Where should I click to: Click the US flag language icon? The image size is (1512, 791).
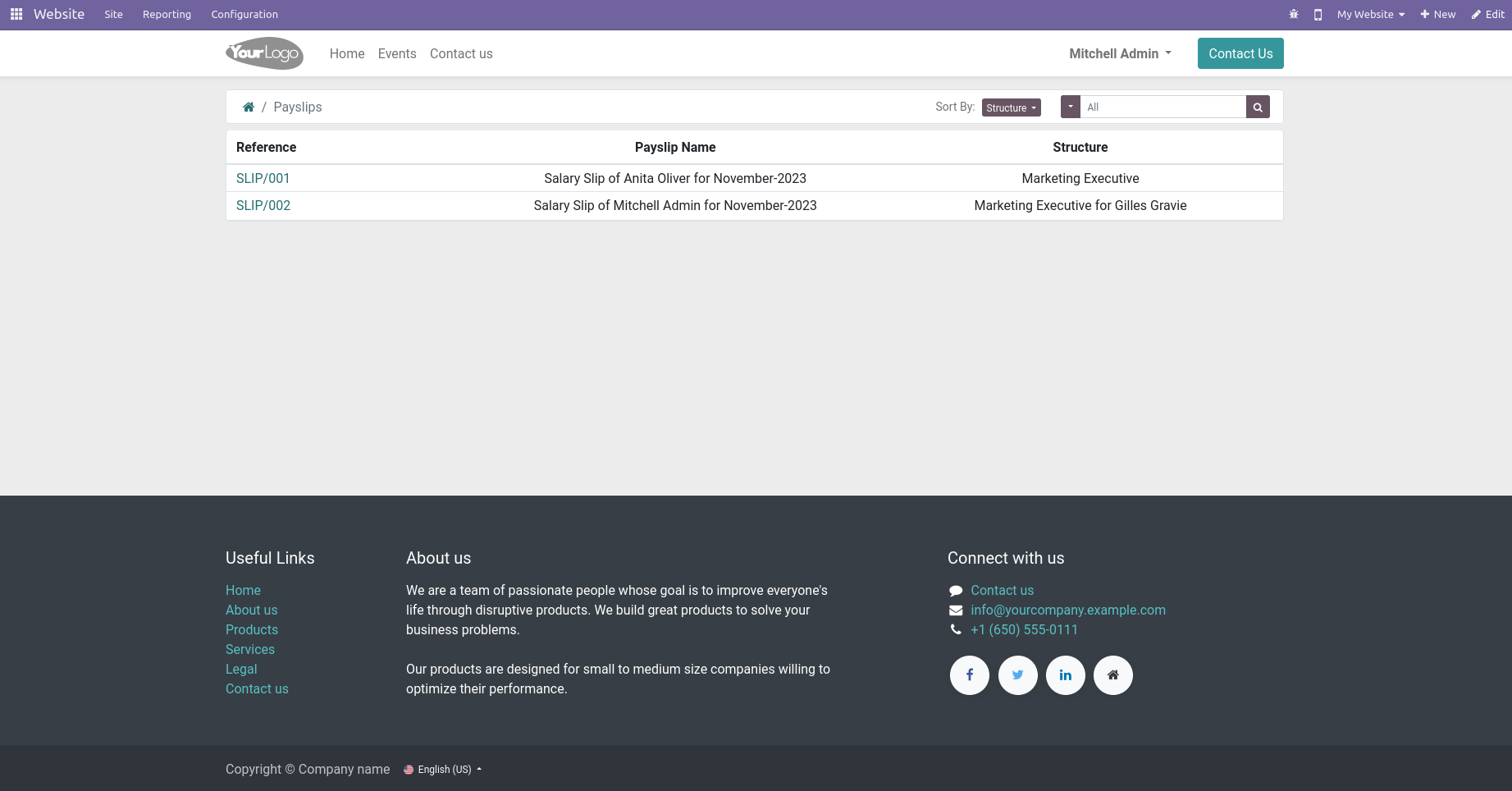pyautogui.click(x=409, y=770)
